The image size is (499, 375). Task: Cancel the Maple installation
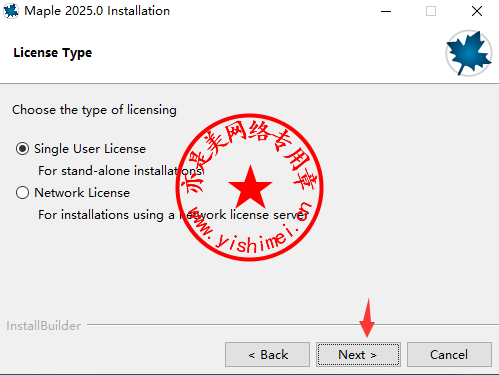pyautogui.click(x=449, y=355)
